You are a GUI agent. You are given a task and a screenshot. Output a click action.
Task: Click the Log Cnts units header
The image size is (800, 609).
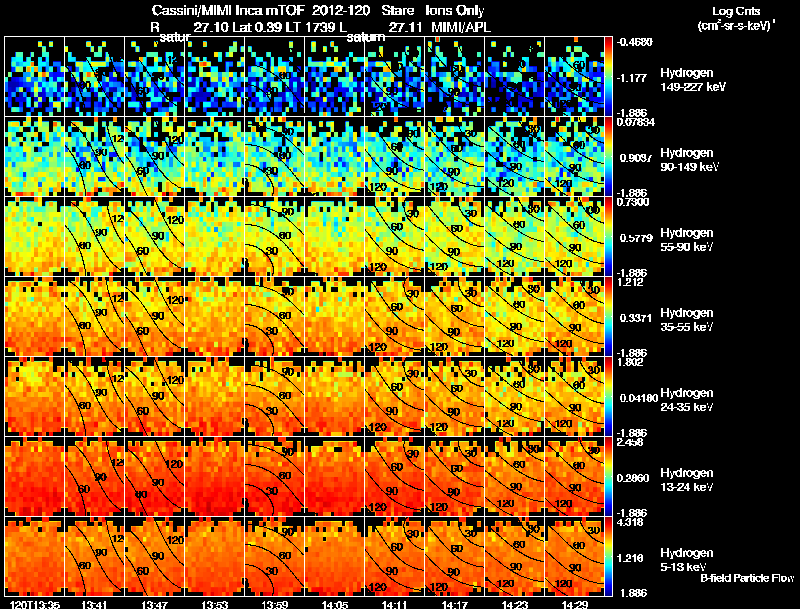(736, 18)
